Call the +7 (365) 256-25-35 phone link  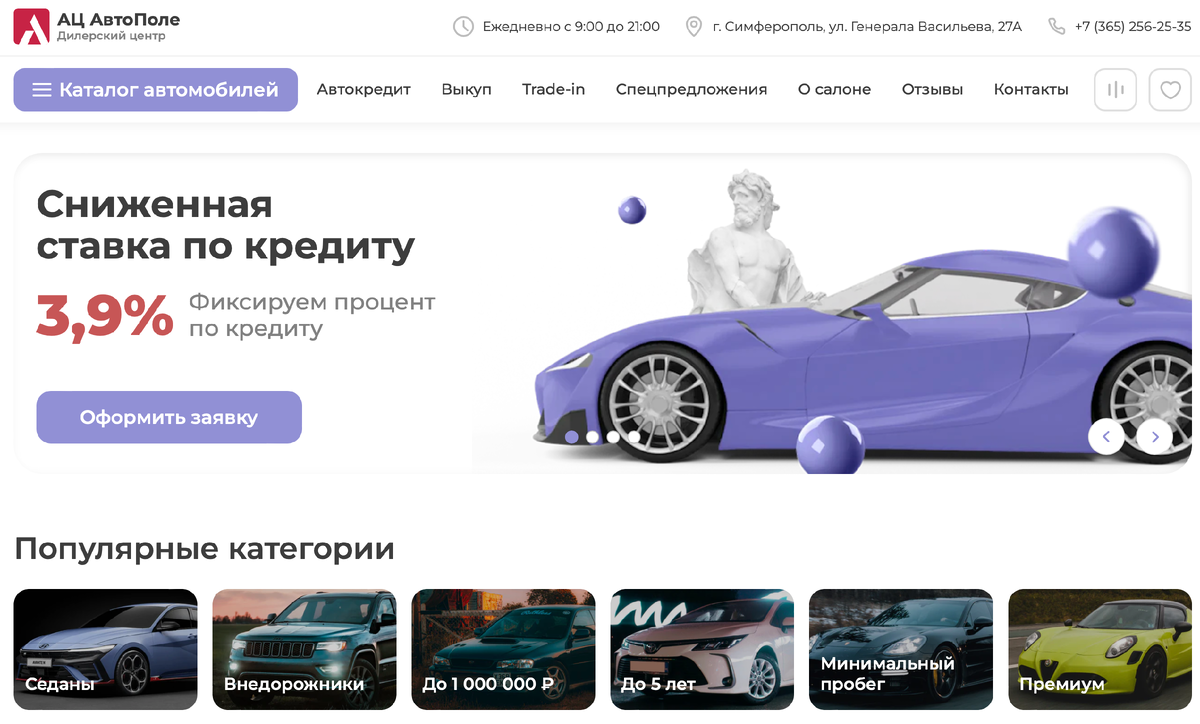click(x=1133, y=27)
